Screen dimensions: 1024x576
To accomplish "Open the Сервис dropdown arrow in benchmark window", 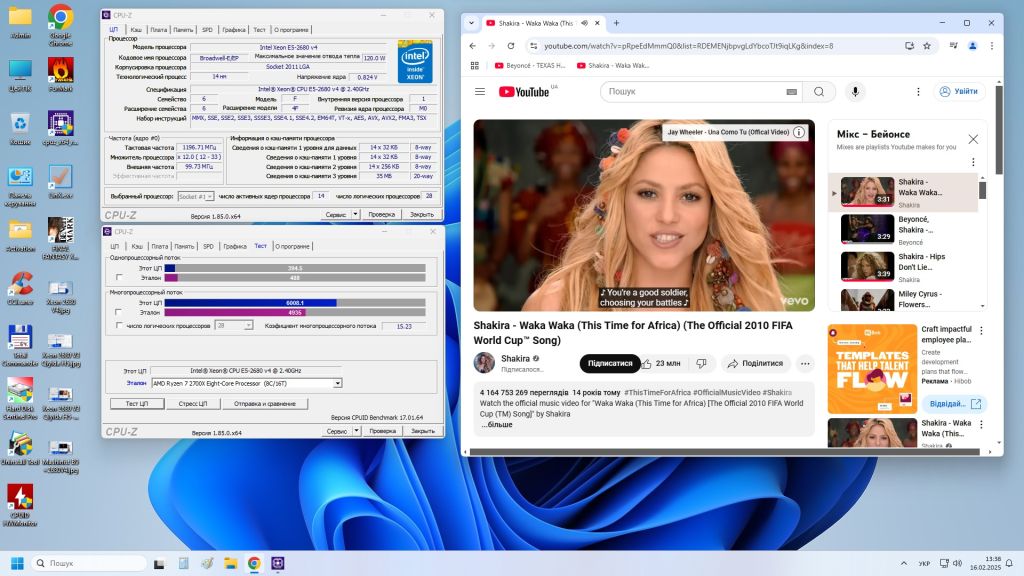I will coord(357,431).
